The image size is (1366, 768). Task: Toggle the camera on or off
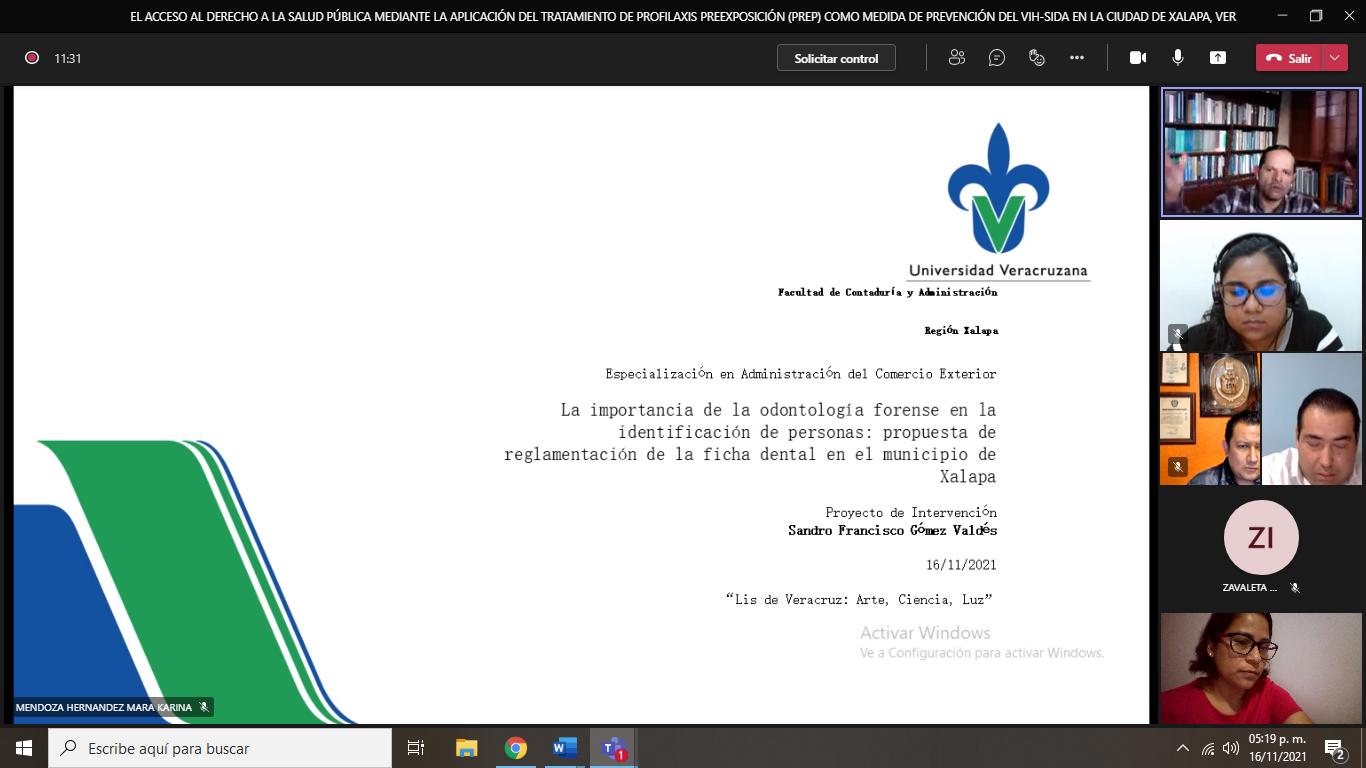coord(1138,58)
